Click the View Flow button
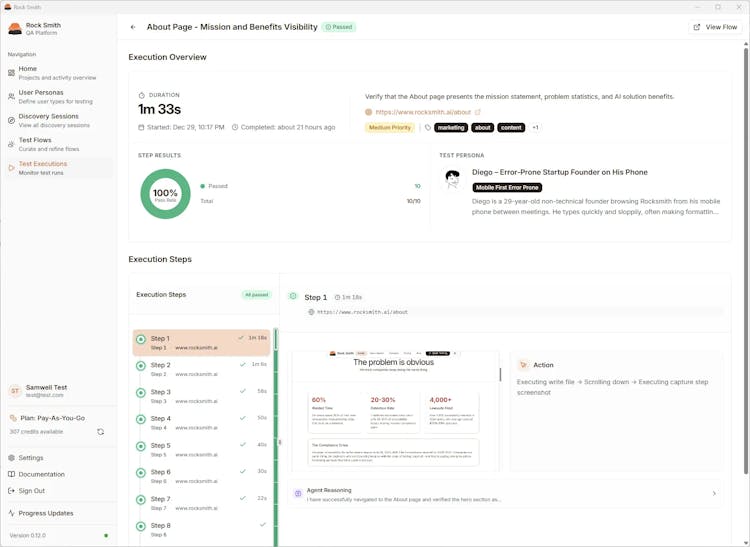750x547 pixels. (x=715, y=27)
